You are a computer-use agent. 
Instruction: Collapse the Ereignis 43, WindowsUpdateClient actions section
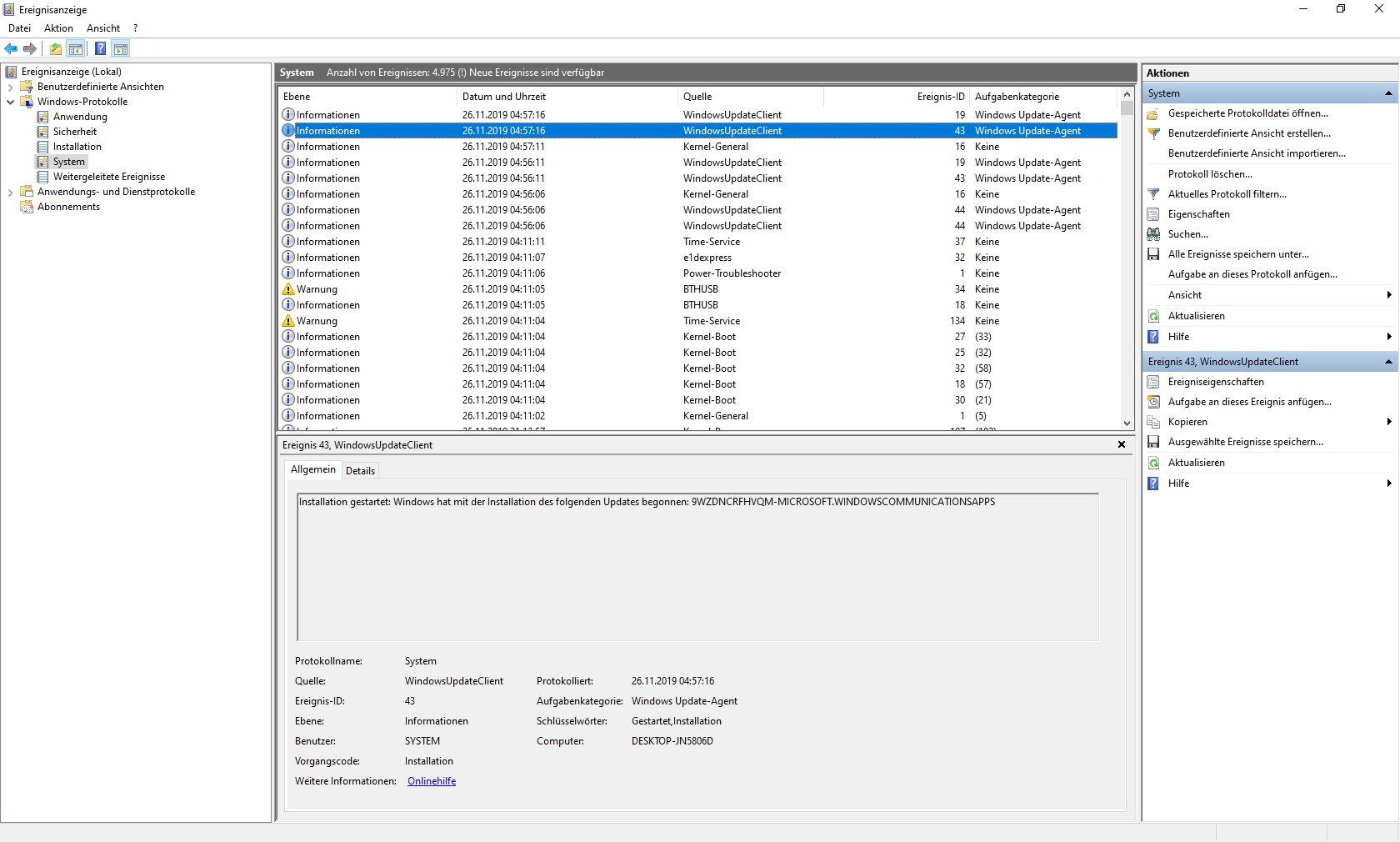(x=1388, y=362)
